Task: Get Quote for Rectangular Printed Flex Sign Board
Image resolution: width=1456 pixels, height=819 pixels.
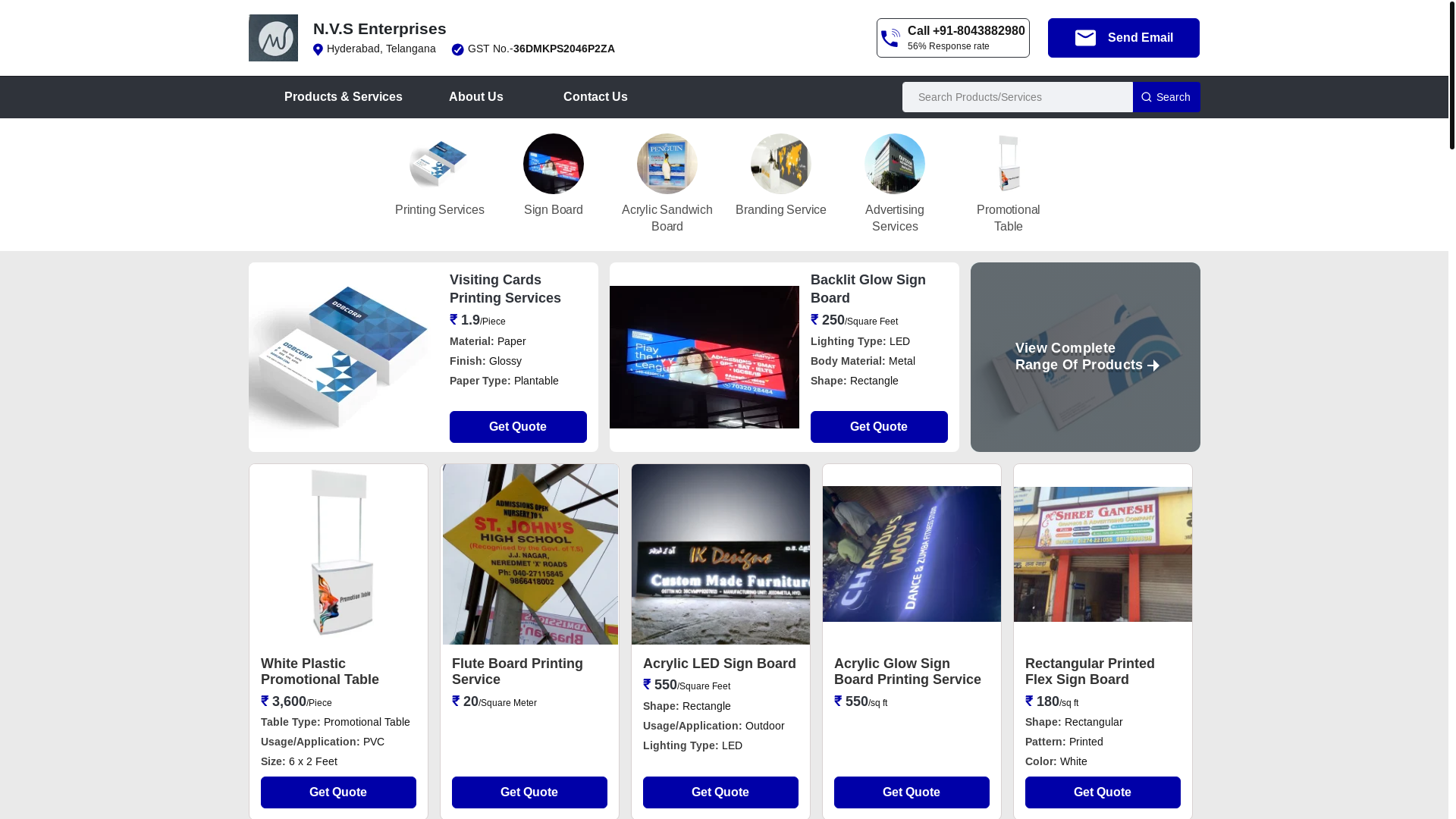Action: coord(1103,792)
